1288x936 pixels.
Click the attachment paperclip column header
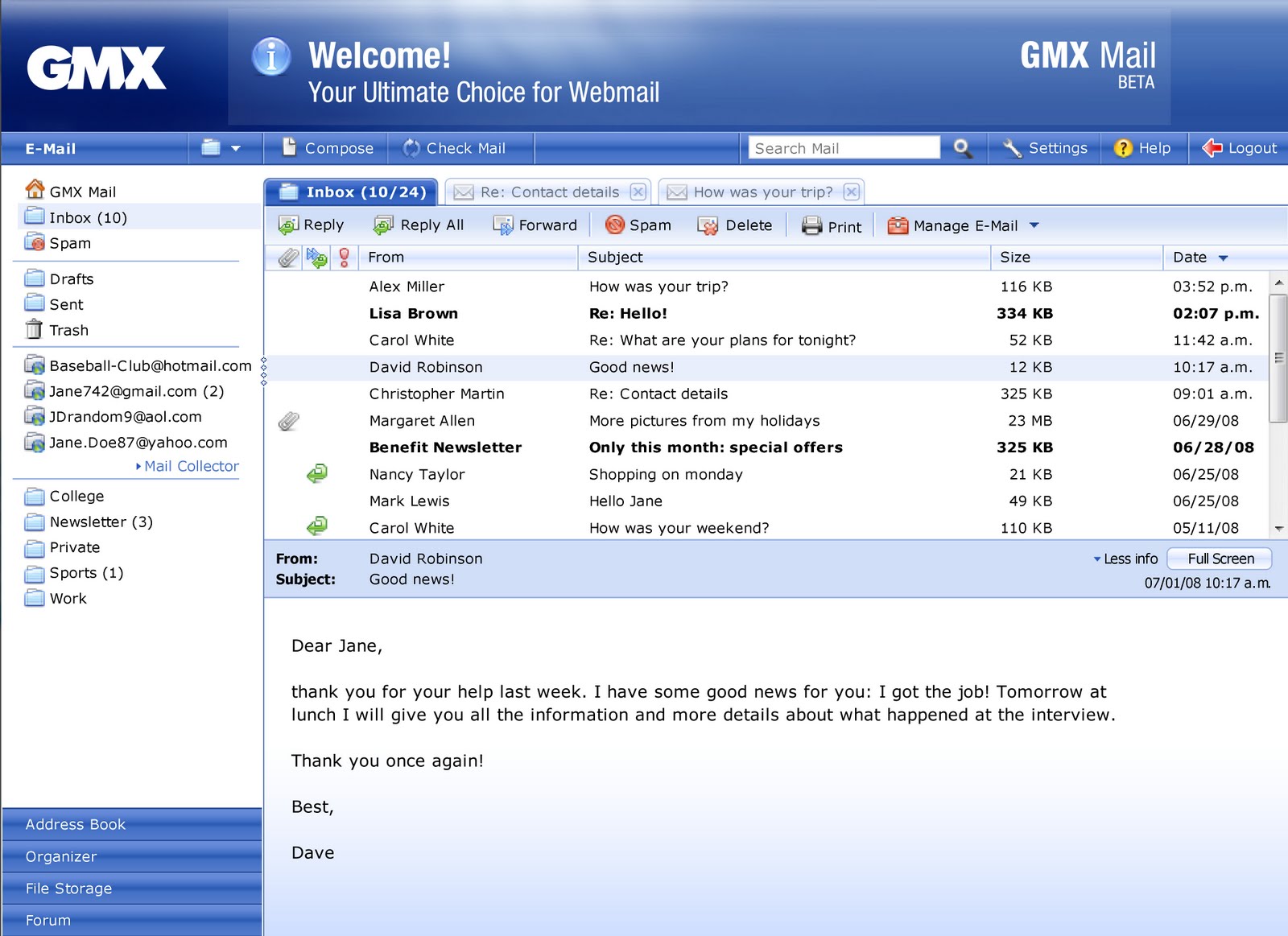[x=286, y=257]
